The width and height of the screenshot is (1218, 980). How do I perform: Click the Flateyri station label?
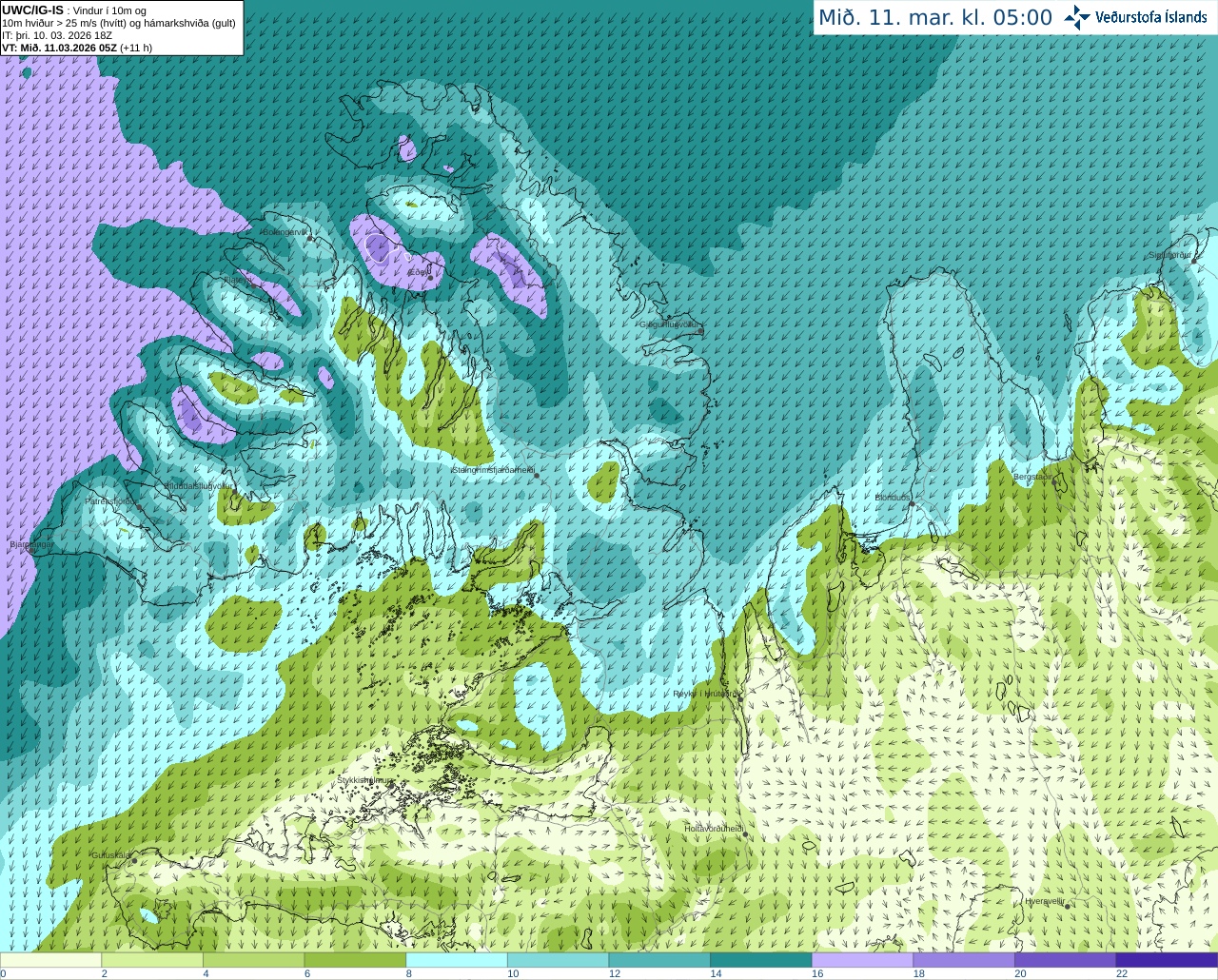[x=238, y=280]
